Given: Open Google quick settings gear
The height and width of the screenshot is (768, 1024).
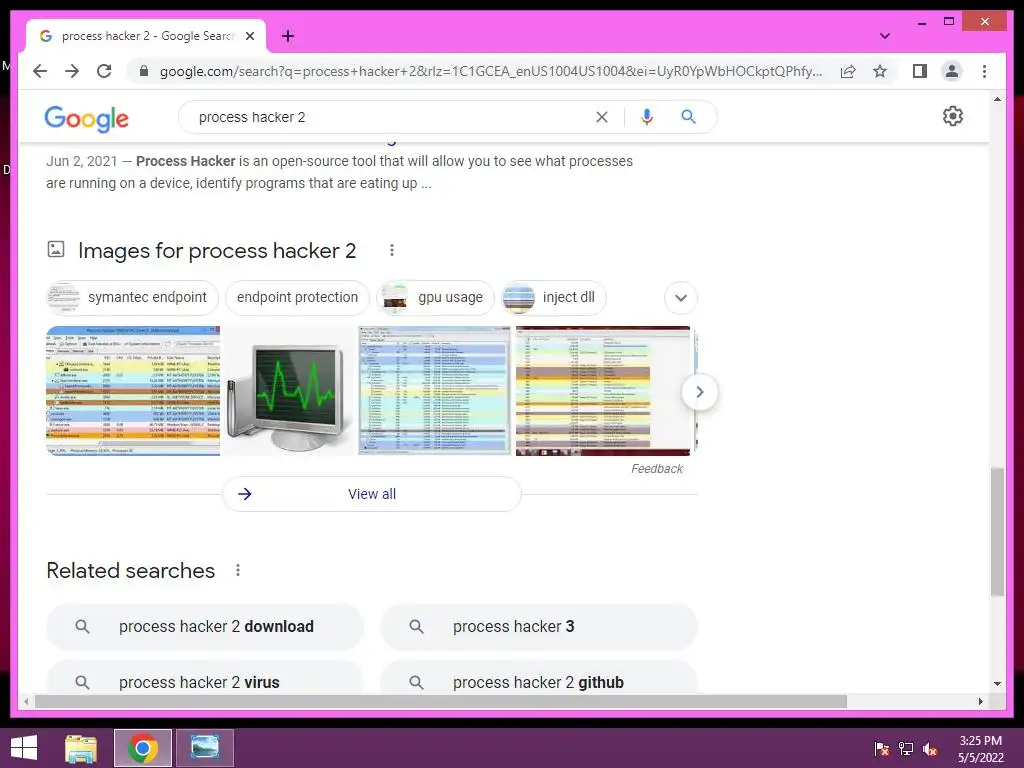Looking at the screenshot, I should (x=953, y=116).
